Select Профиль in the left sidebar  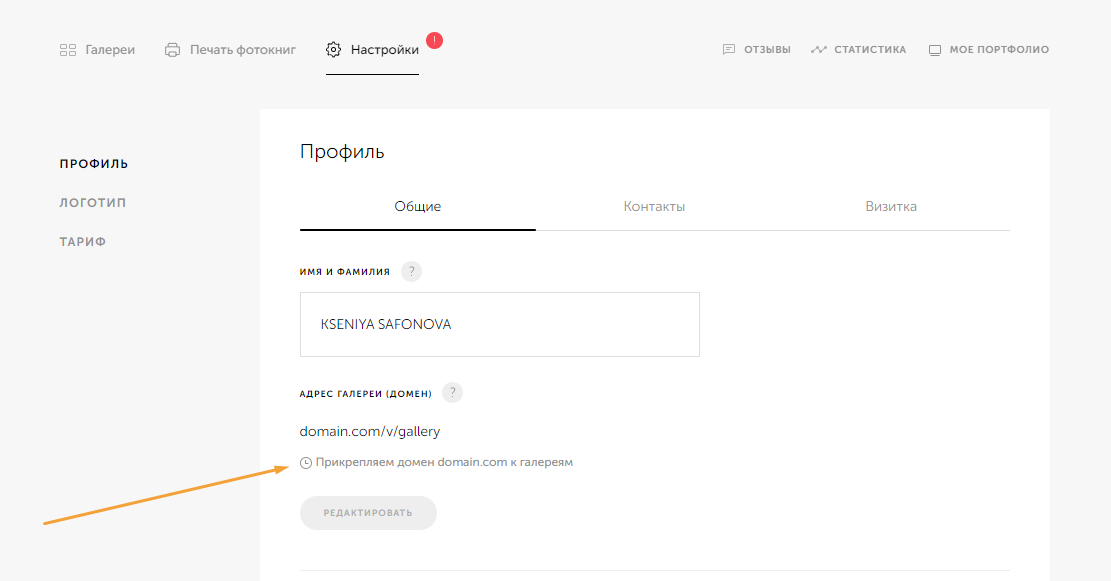pos(93,164)
